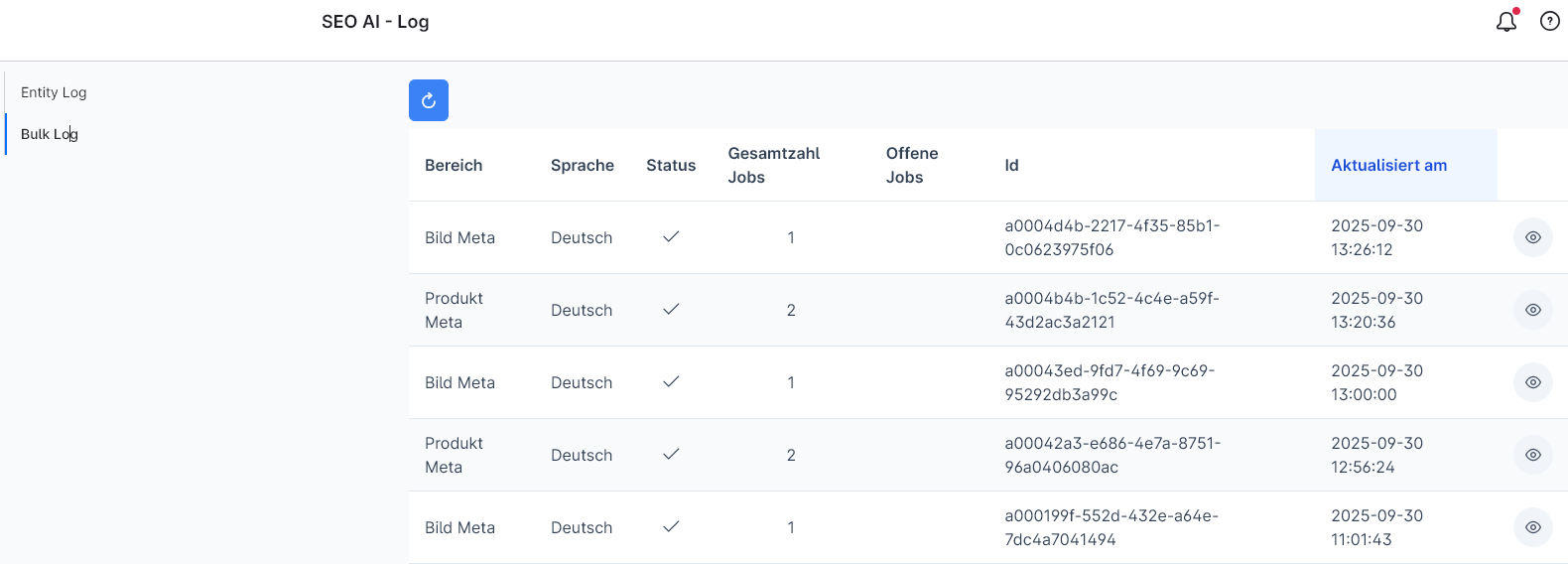Open the help question mark icon
The image size is (1568, 564).
click(1549, 21)
